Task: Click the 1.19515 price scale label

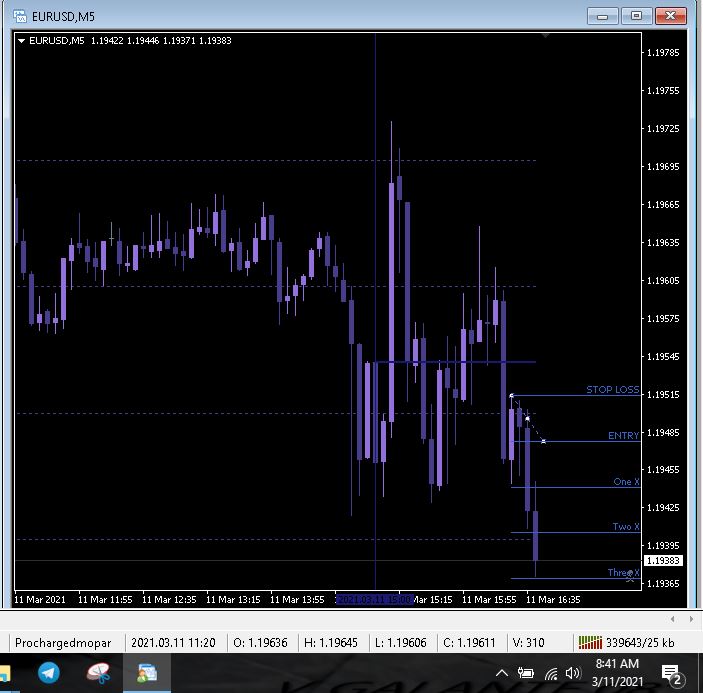Action: [663, 394]
